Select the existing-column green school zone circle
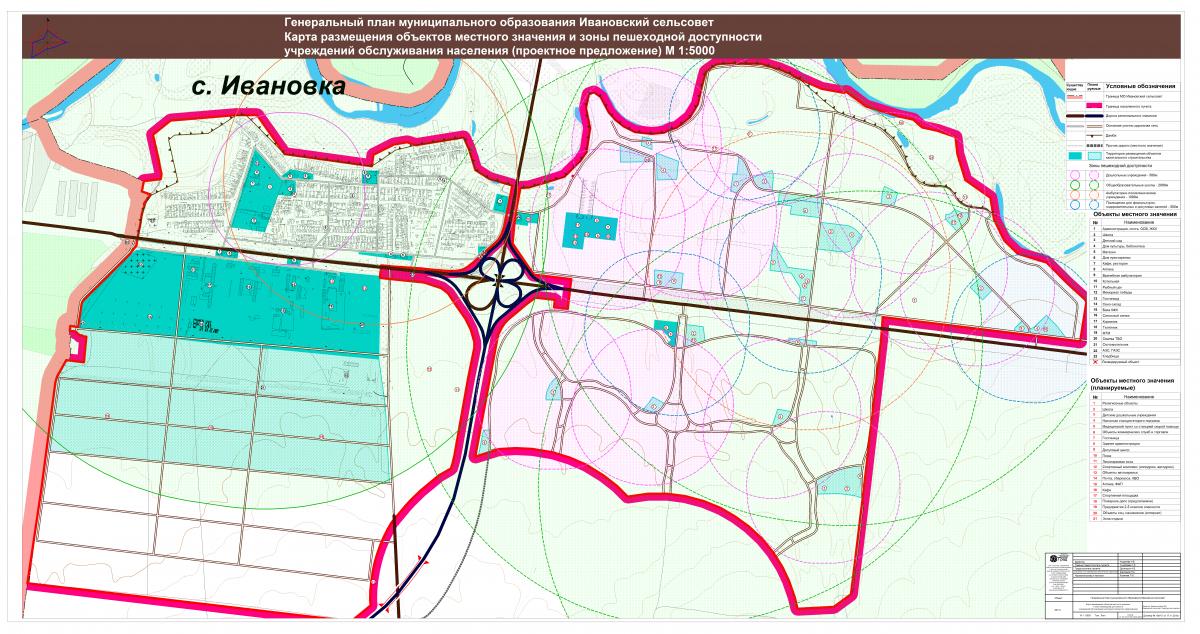Screen dimensions: 1200x634 pos(1073,185)
